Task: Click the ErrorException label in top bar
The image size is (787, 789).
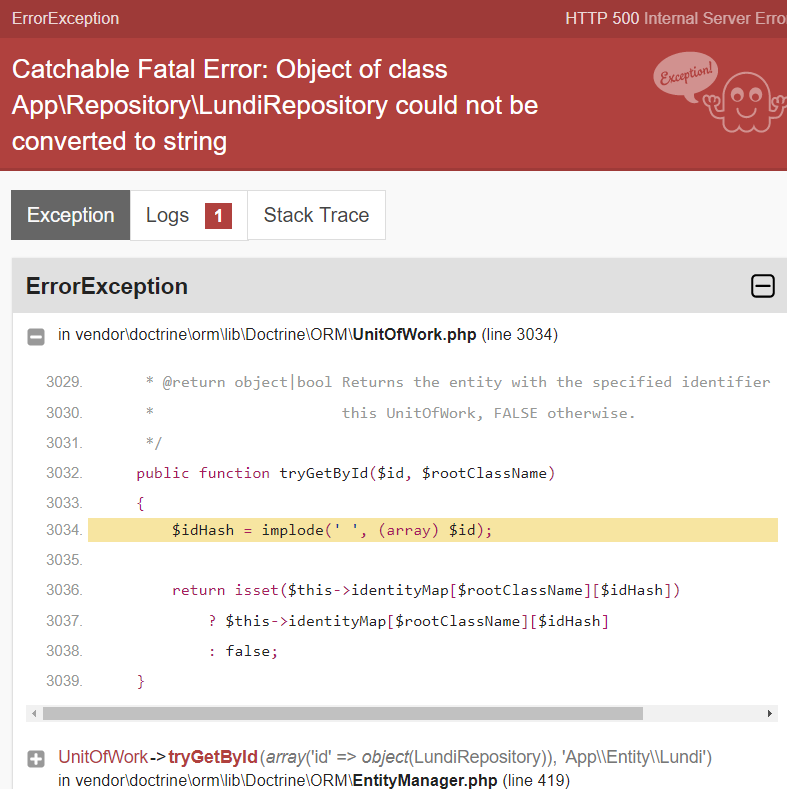Action: tap(65, 18)
